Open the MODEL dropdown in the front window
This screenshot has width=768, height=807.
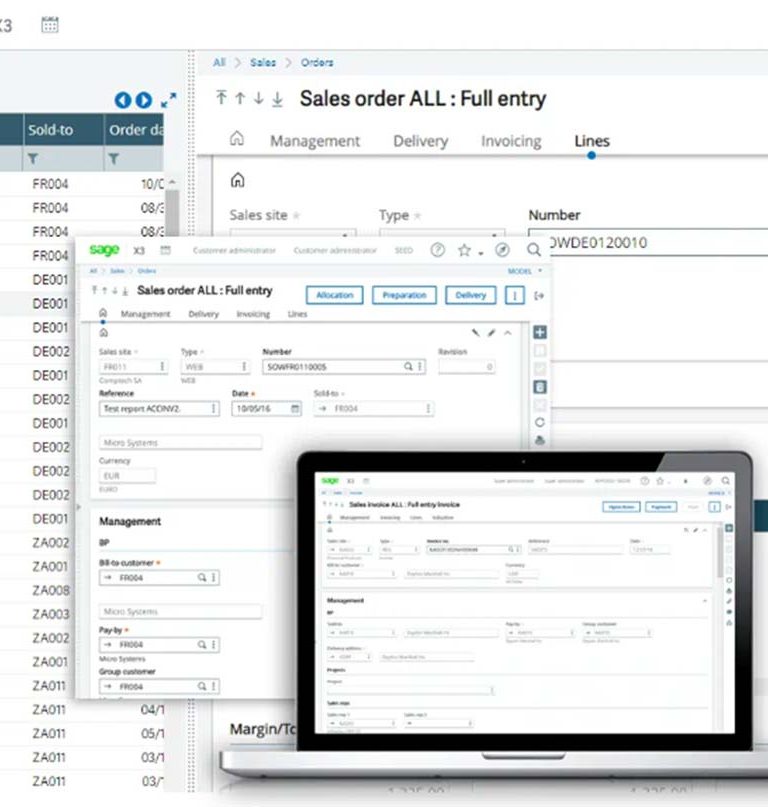tap(525, 271)
